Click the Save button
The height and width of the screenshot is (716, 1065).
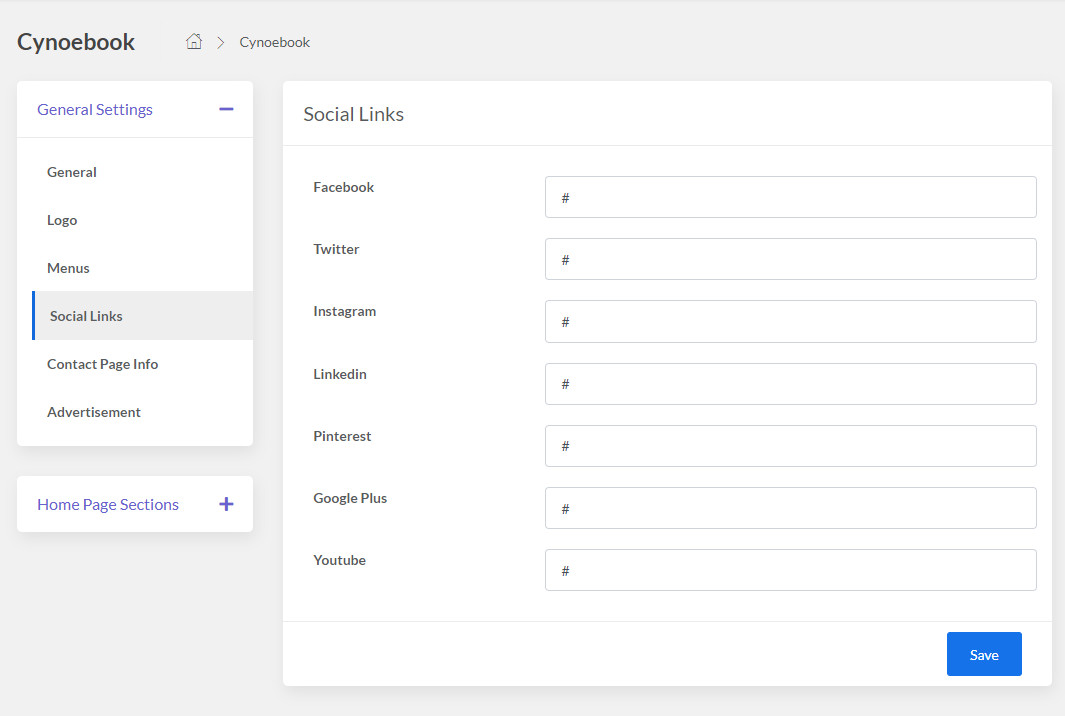pos(984,654)
